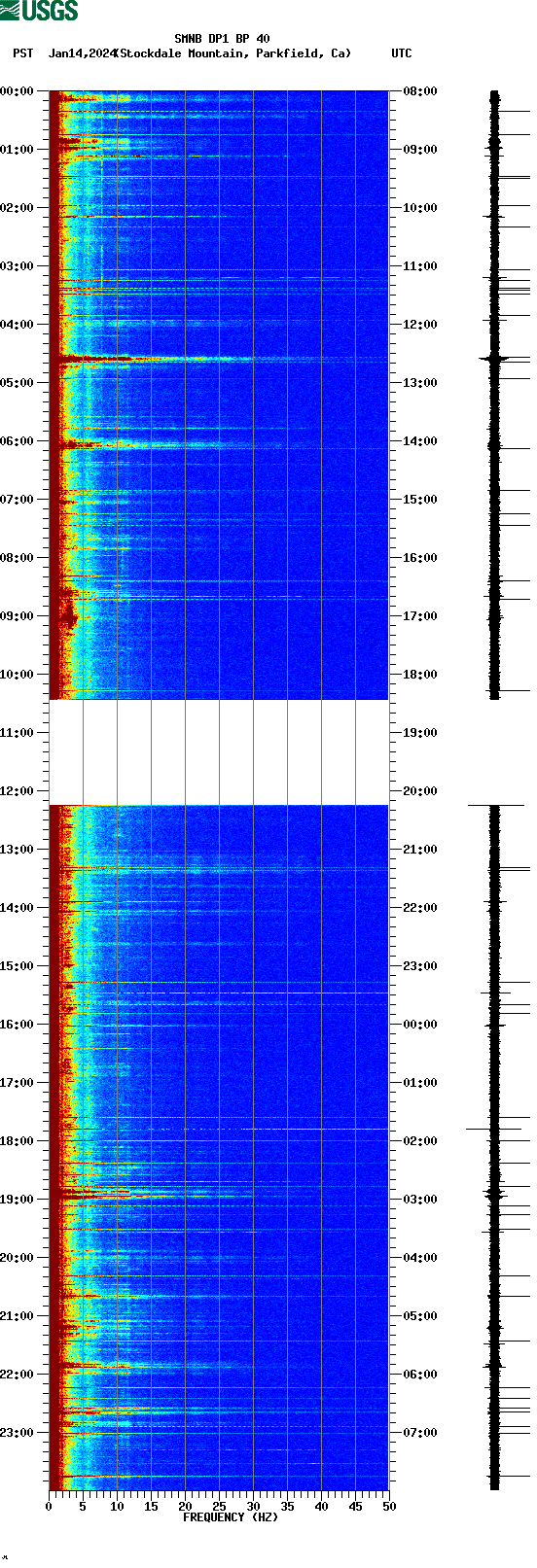
Task: Click the 40 Hz frequency tick label
Action: (321, 1507)
